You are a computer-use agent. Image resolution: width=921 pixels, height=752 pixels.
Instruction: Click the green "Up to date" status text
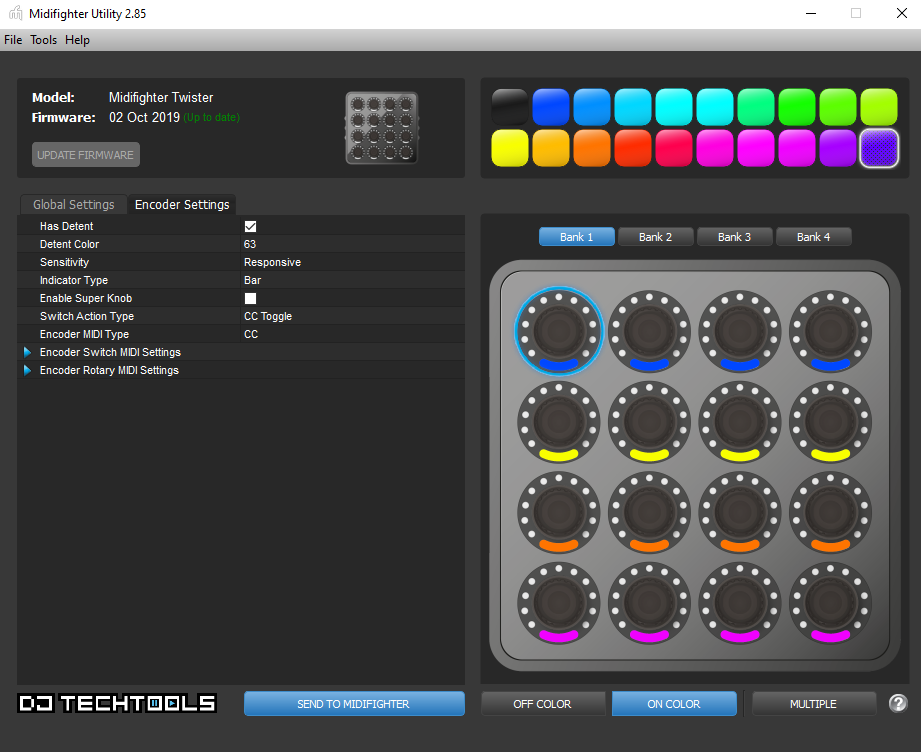click(x=212, y=118)
